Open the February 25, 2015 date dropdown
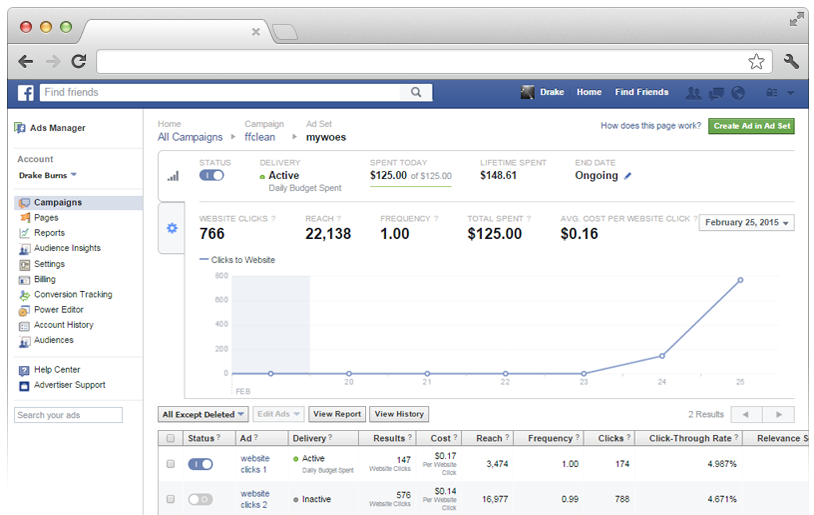This screenshot has height=515, width=814. pos(747,223)
